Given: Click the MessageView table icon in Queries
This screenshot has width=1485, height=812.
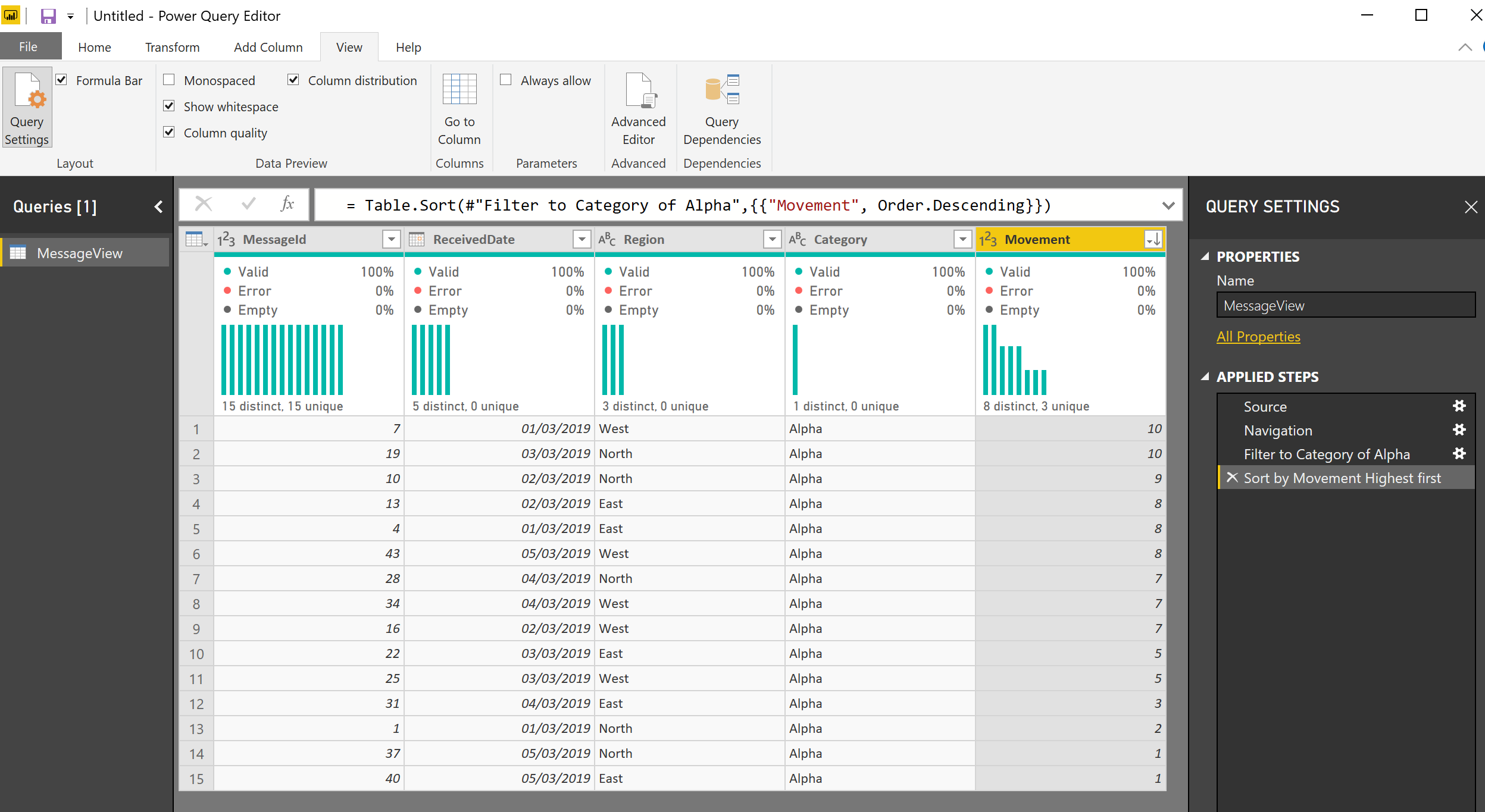Looking at the screenshot, I should (18, 253).
